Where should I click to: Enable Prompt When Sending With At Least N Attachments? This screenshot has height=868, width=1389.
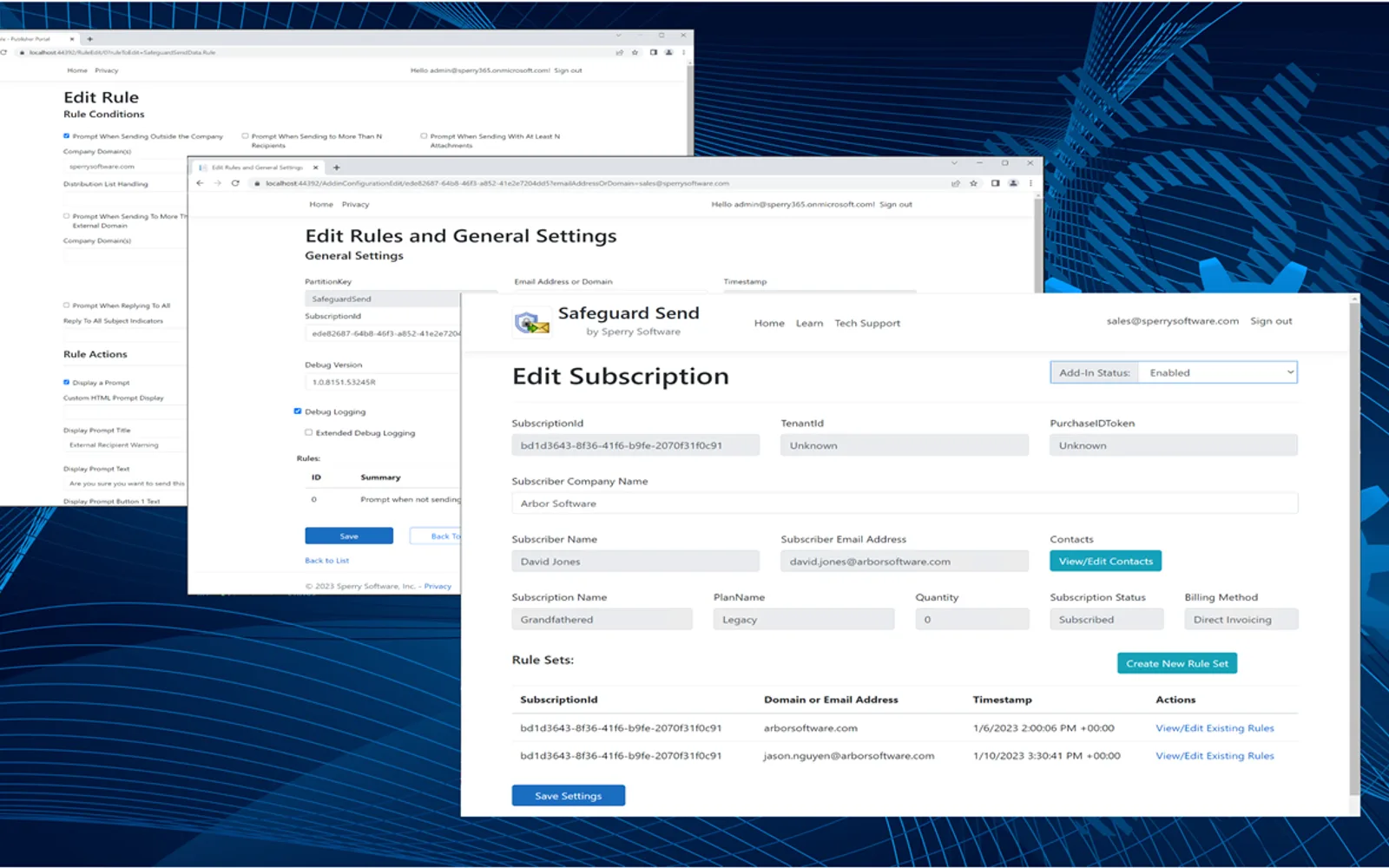(x=424, y=135)
